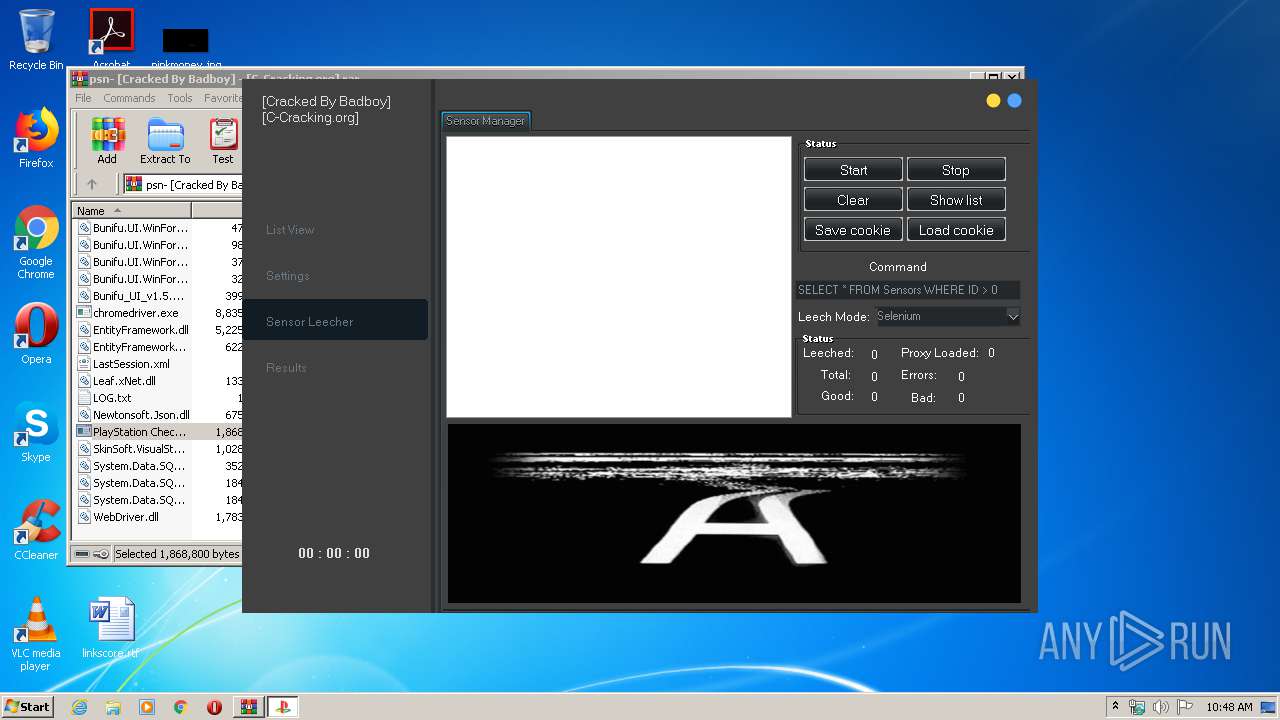Screen dimensions: 1280x720
Task: Click Opera icon in taskbar
Action: point(214,707)
